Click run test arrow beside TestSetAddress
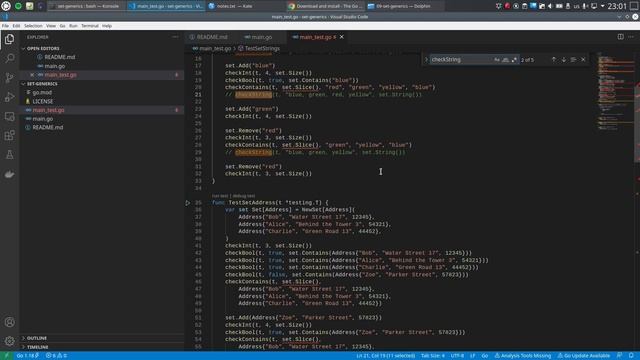640x360 pixels. point(187,202)
